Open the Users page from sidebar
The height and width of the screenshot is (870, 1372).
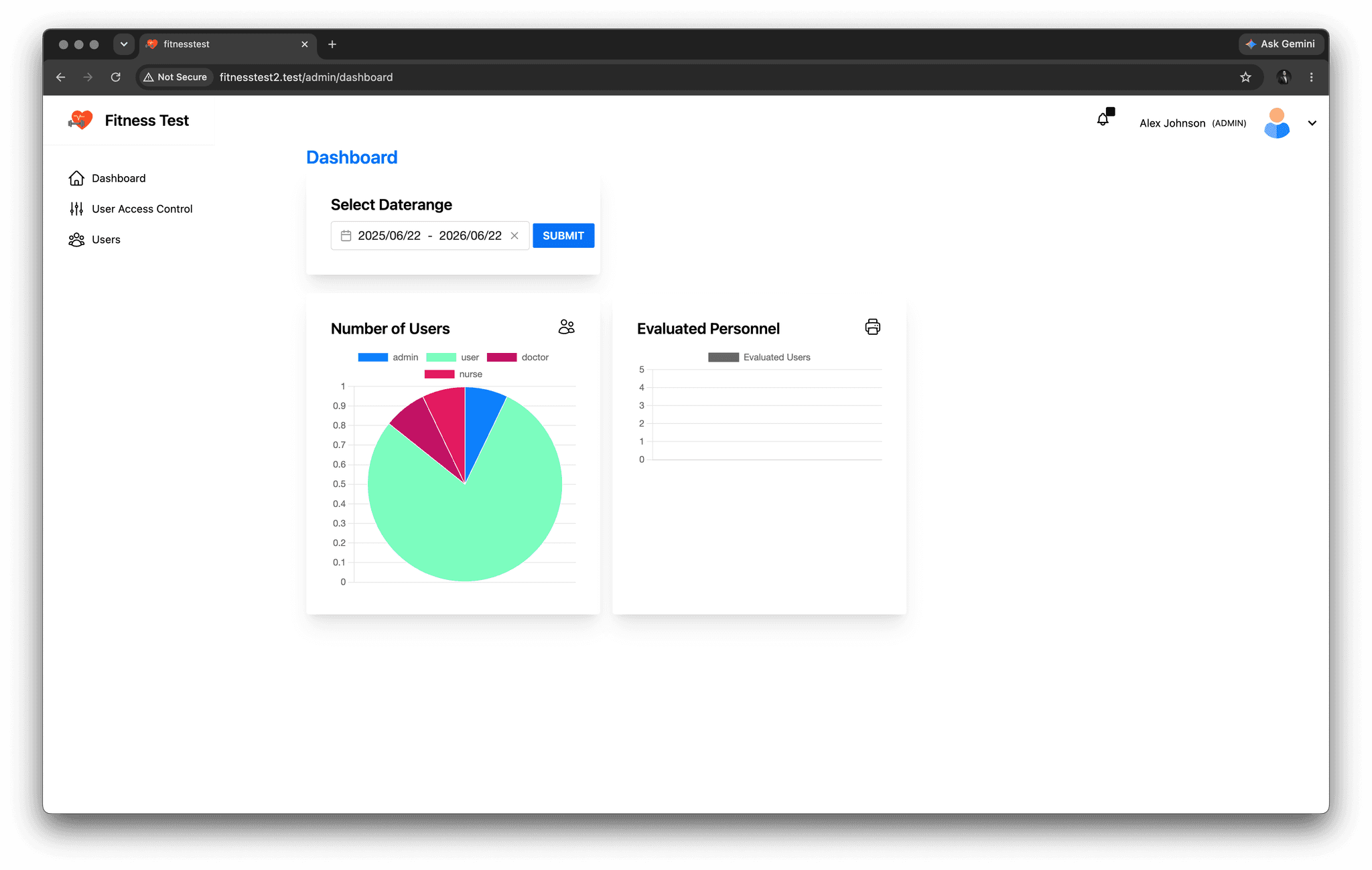pyautogui.click(x=106, y=240)
